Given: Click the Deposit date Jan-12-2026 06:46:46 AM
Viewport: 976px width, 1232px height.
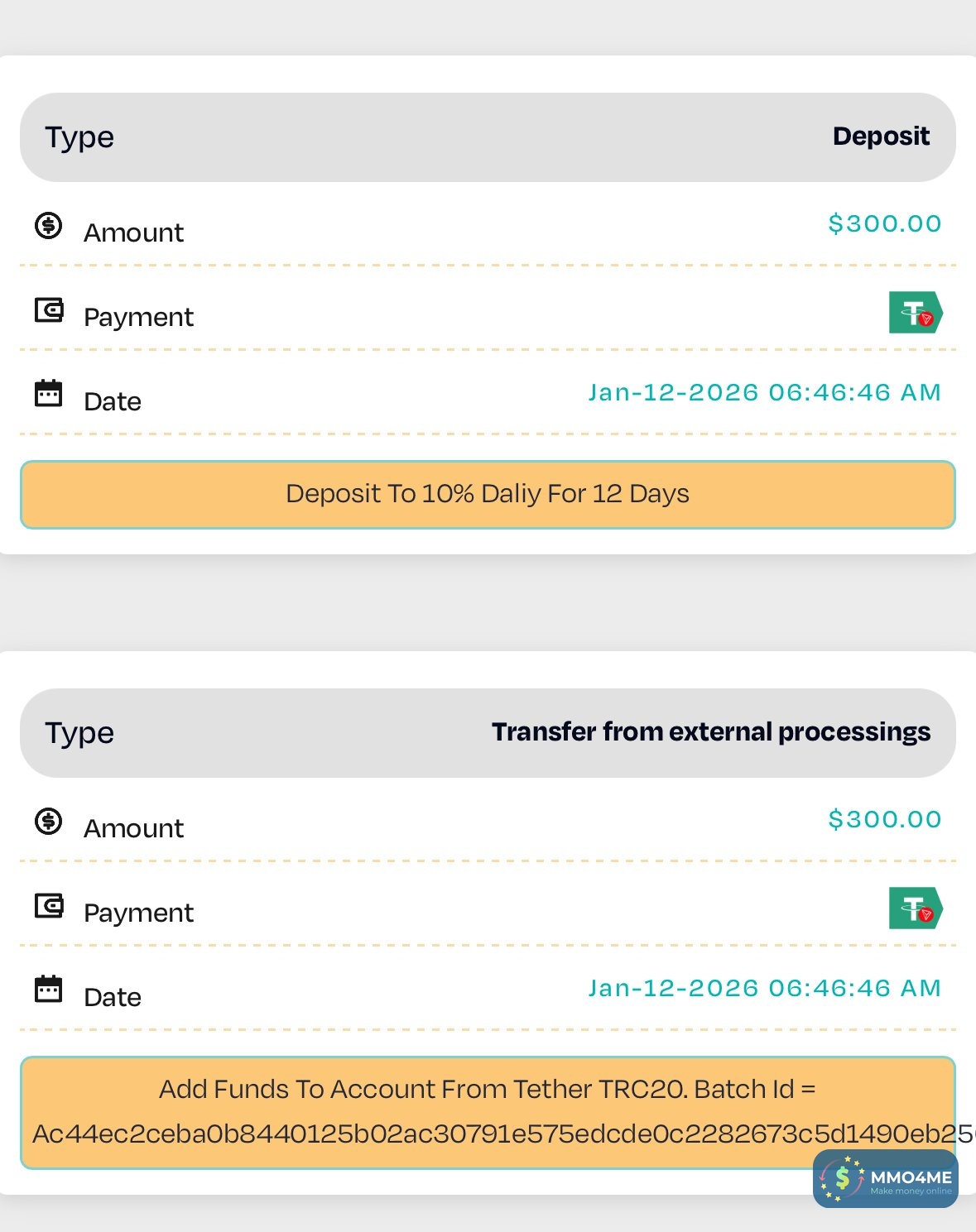Looking at the screenshot, I should pyautogui.click(x=764, y=392).
